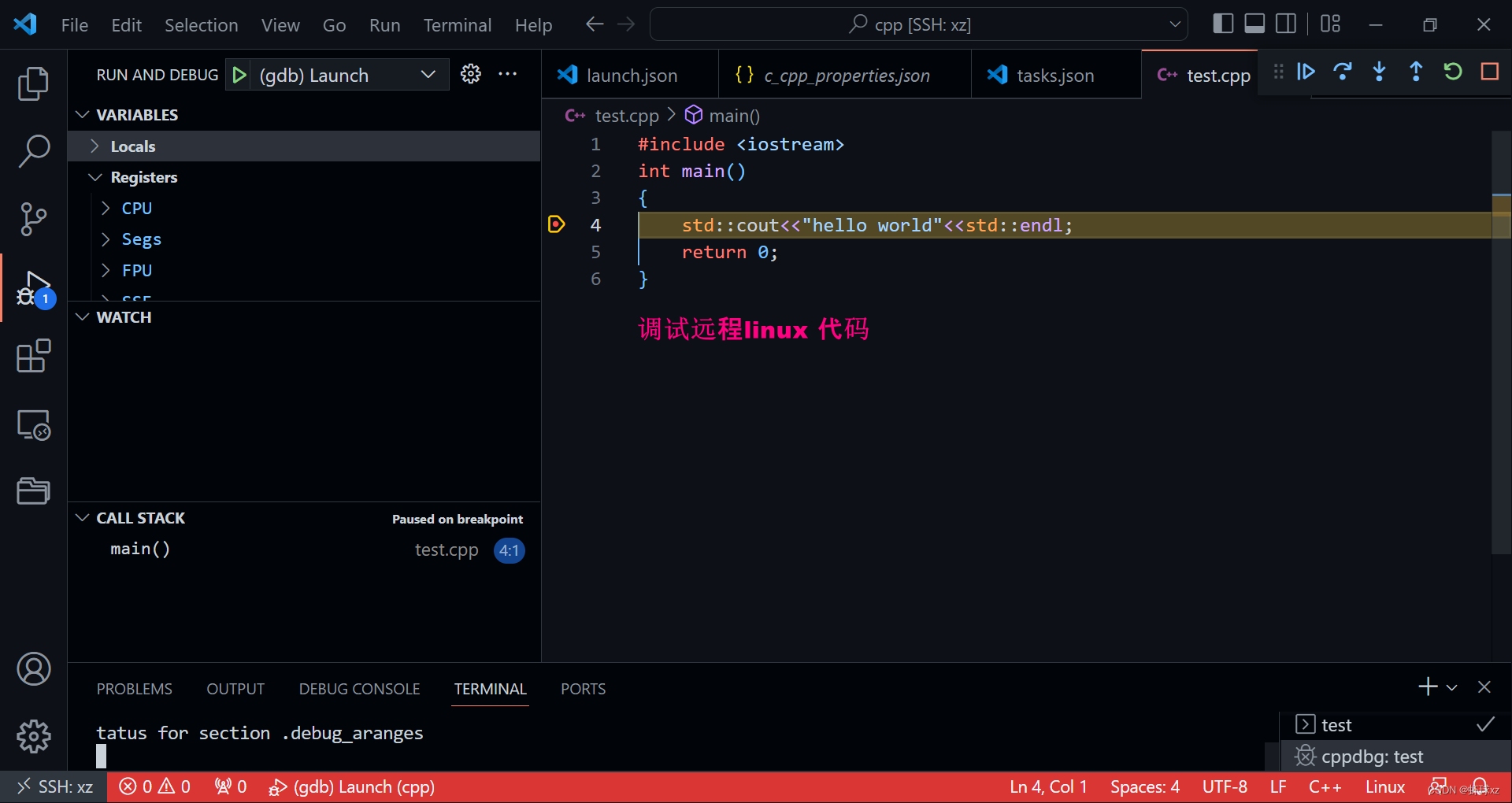Screen dimensions: 1512x803
Task: Open Run and Debug more actions ellipsis
Action: click(x=508, y=74)
